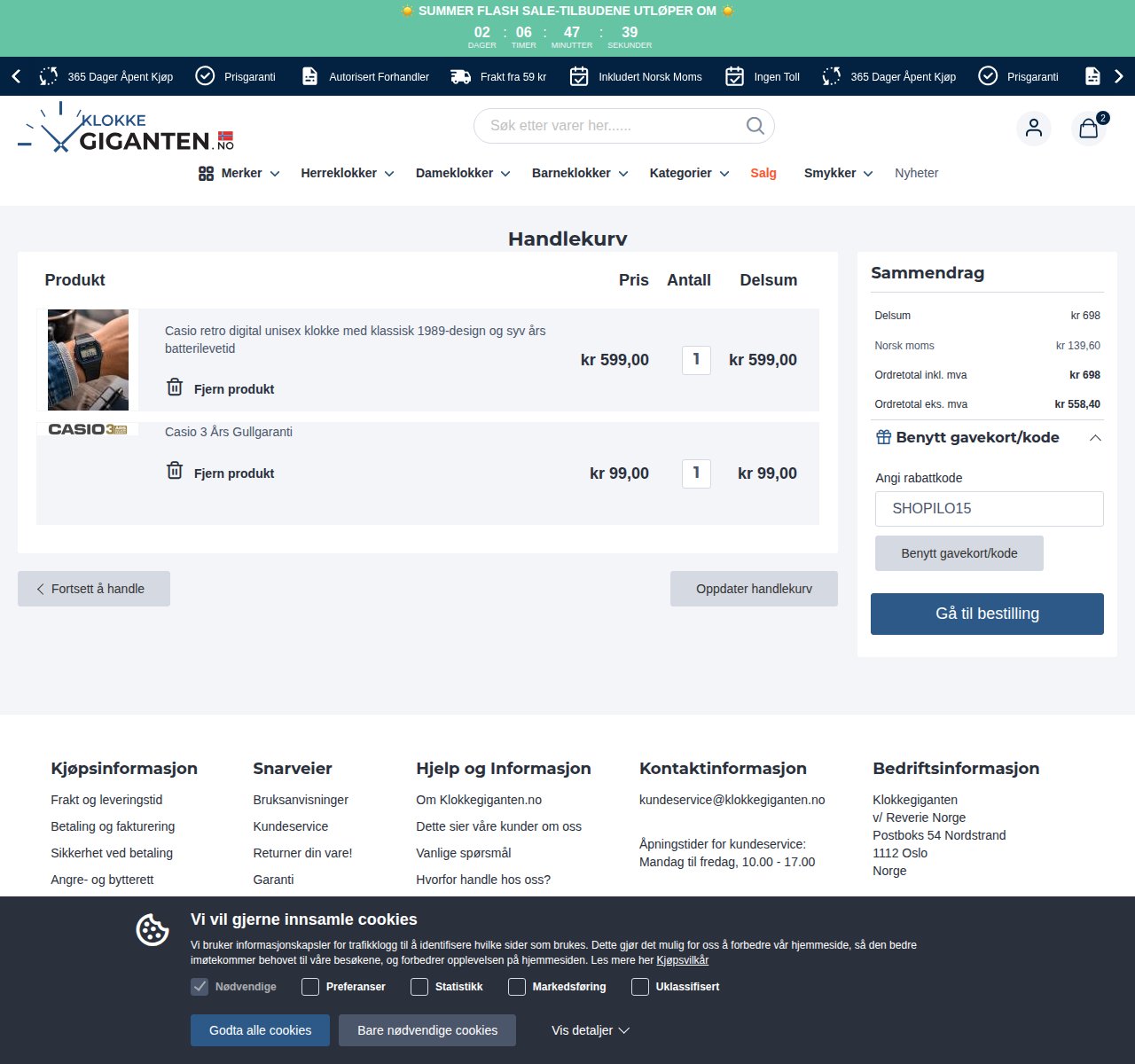Open Angre- og bytterett footer link
The height and width of the screenshot is (1064, 1135).
click(x=102, y=880)
